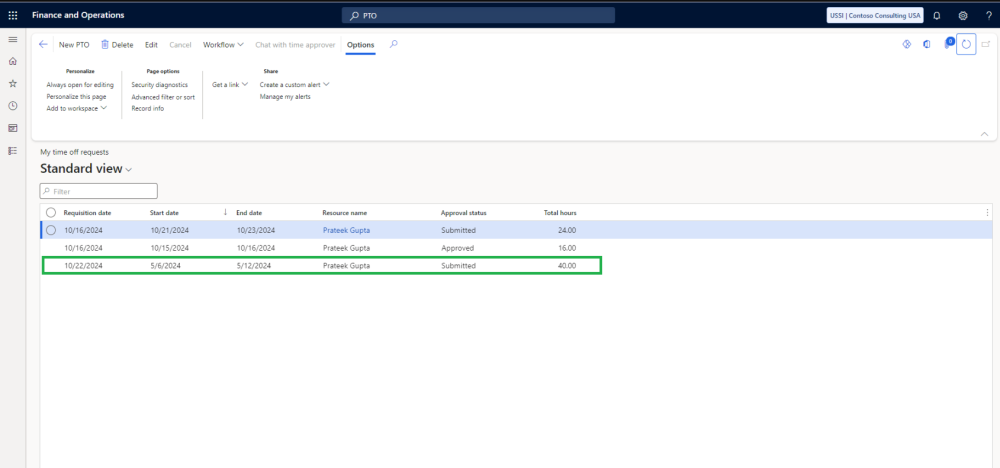This screenshot has width=1000, height=468.
Task: Click the 10/15/2024 start date cell
Action: (170, 247)
